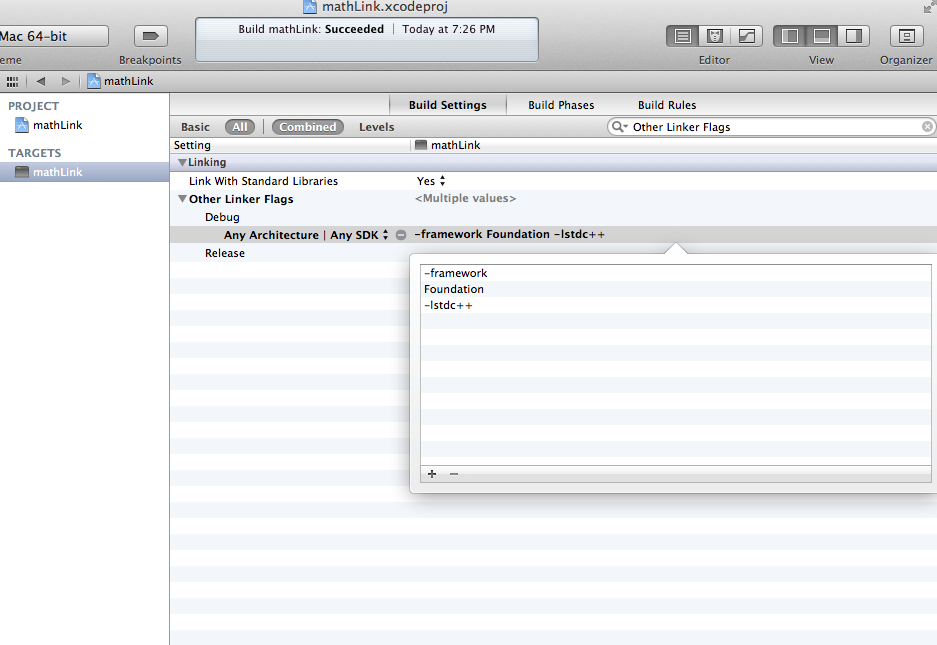Click the Mac 64-bit scheme selector
This screenshot has width=937, height=645.
tap(53, 36)
